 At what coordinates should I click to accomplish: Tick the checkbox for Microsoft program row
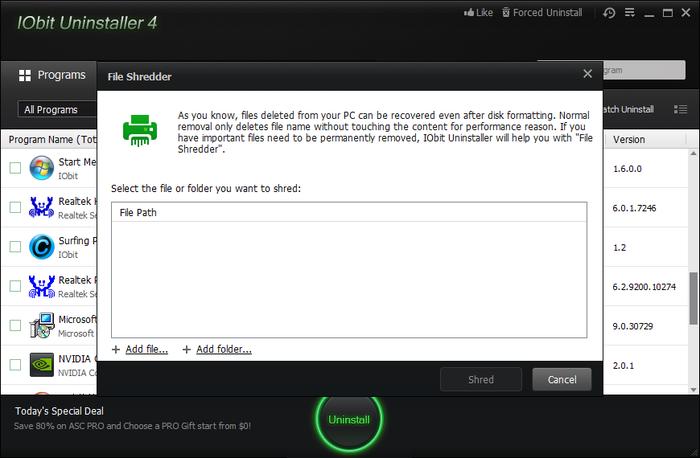(15, 325)
